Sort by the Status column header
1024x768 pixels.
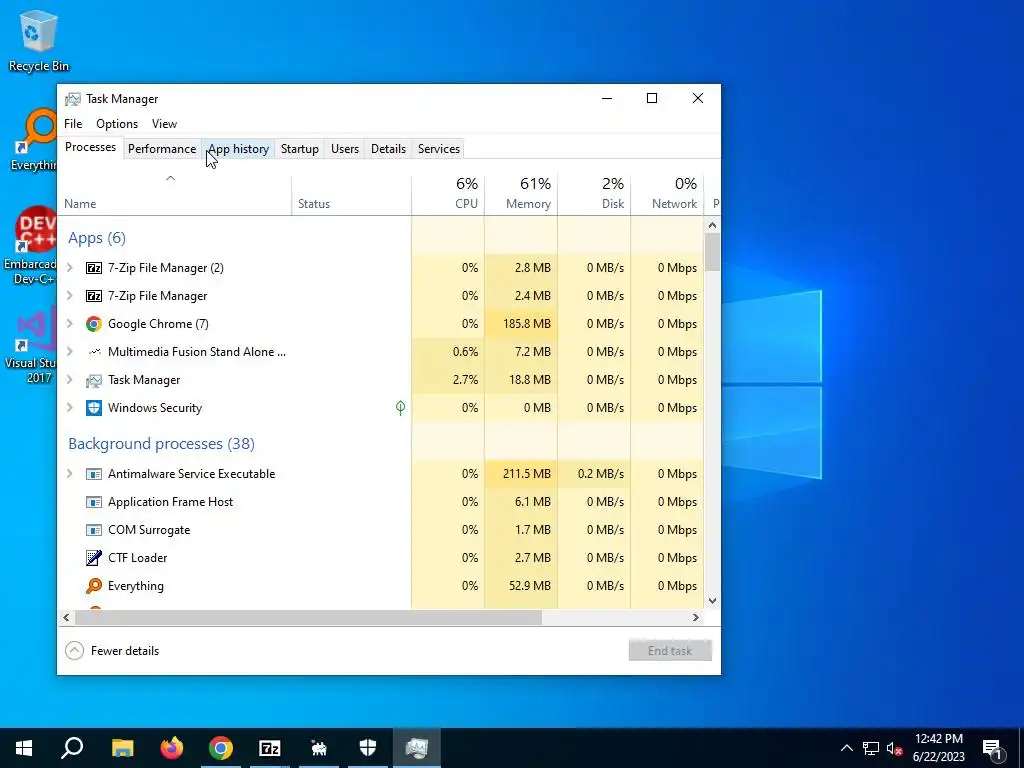point(351,195)
